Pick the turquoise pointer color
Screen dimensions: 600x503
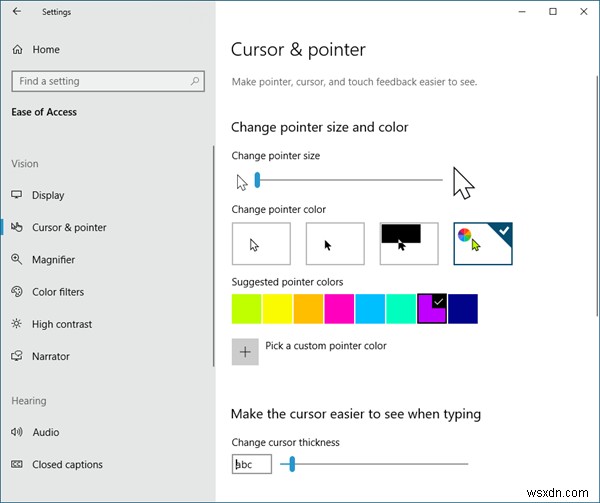point(401,309)
